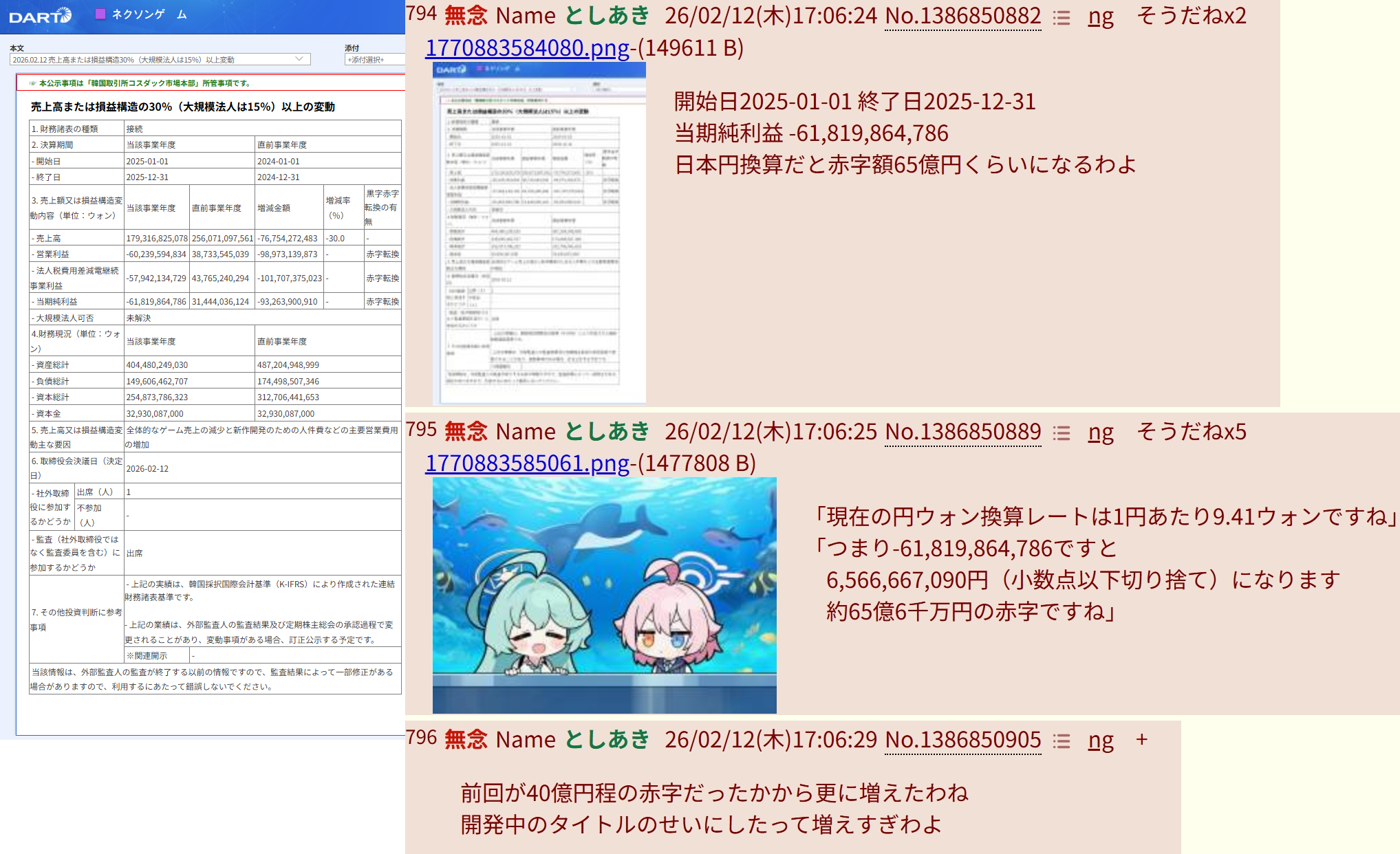The image size is (1400, 854).
Task: Click そうだねx2 on post 794
Action: (x=1191, y=16)
